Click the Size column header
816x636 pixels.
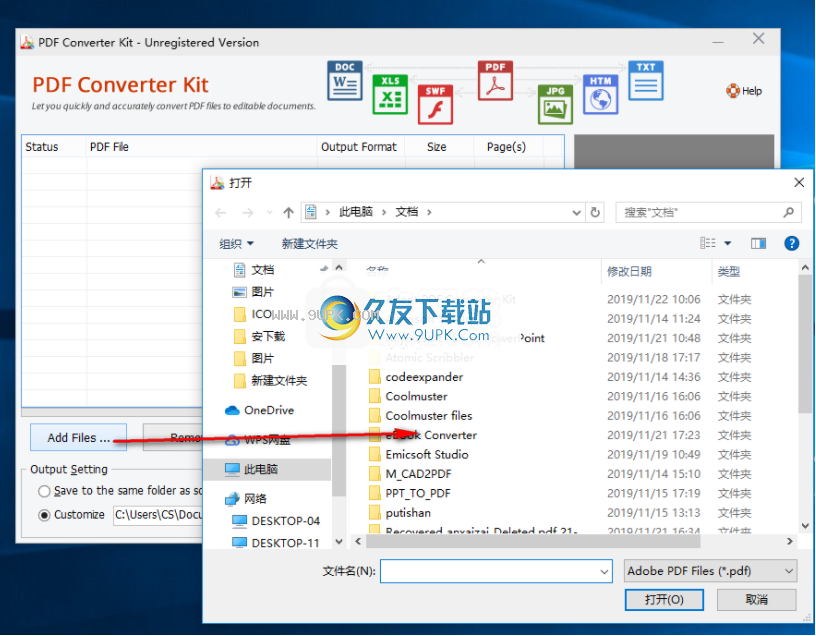coord(437,147)
